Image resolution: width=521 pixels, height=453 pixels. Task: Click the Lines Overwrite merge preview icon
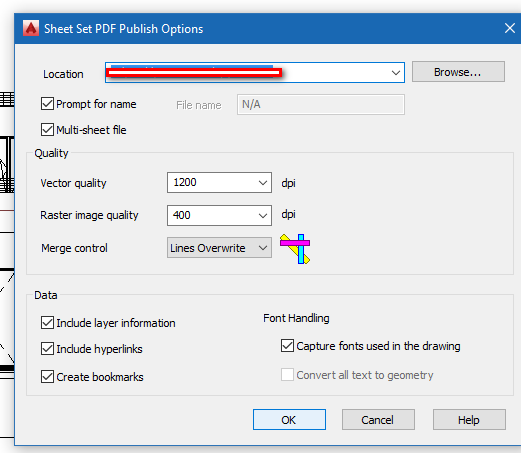pos(295,249)
